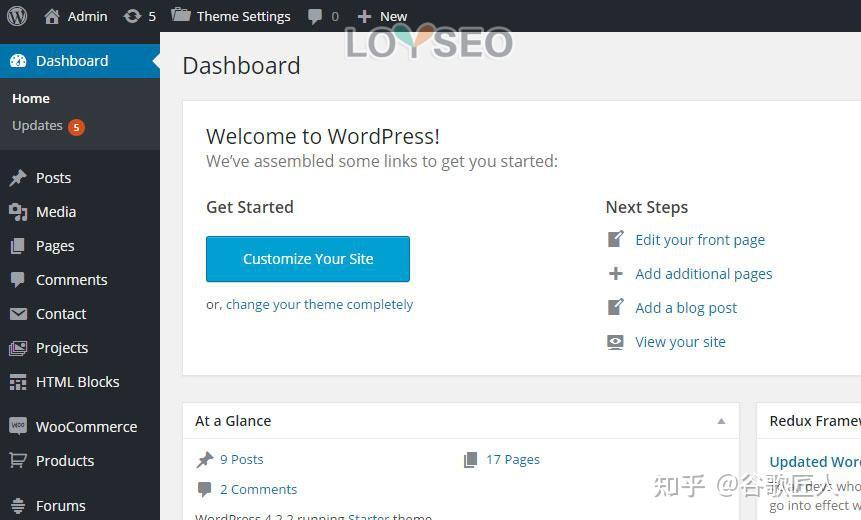Click the WooCommerce icon in sidebar
The width and height of the screenshot is (861, 520).
pos(18,427)
